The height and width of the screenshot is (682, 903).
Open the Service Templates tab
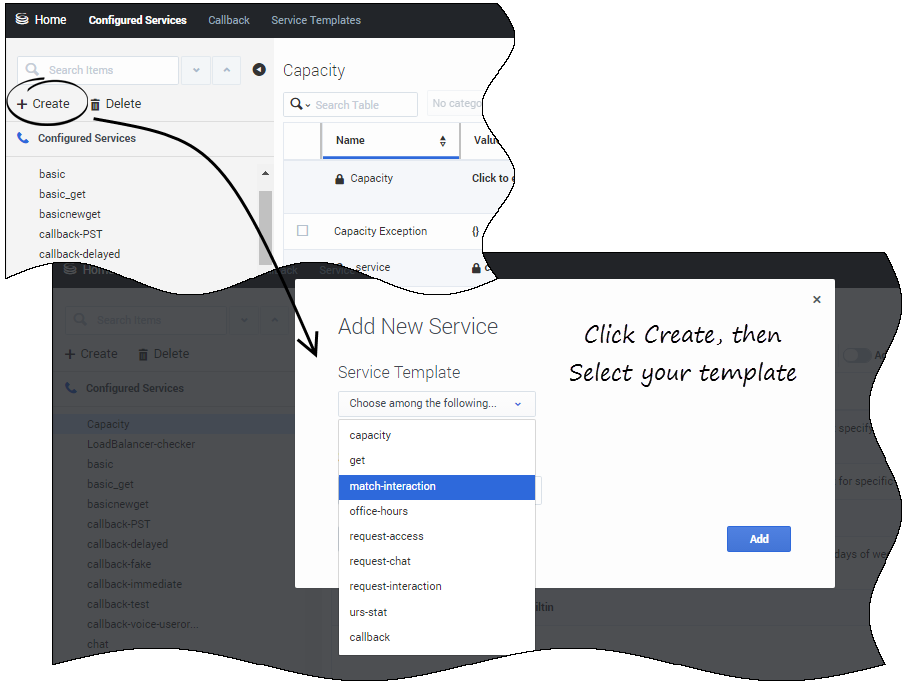coord(316,20)
